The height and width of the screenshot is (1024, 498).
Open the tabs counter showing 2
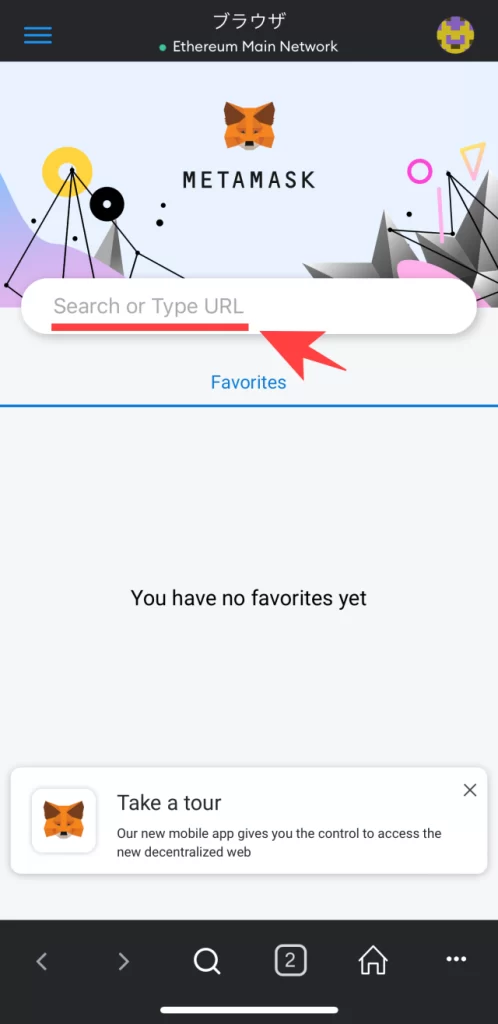[290, 961]
